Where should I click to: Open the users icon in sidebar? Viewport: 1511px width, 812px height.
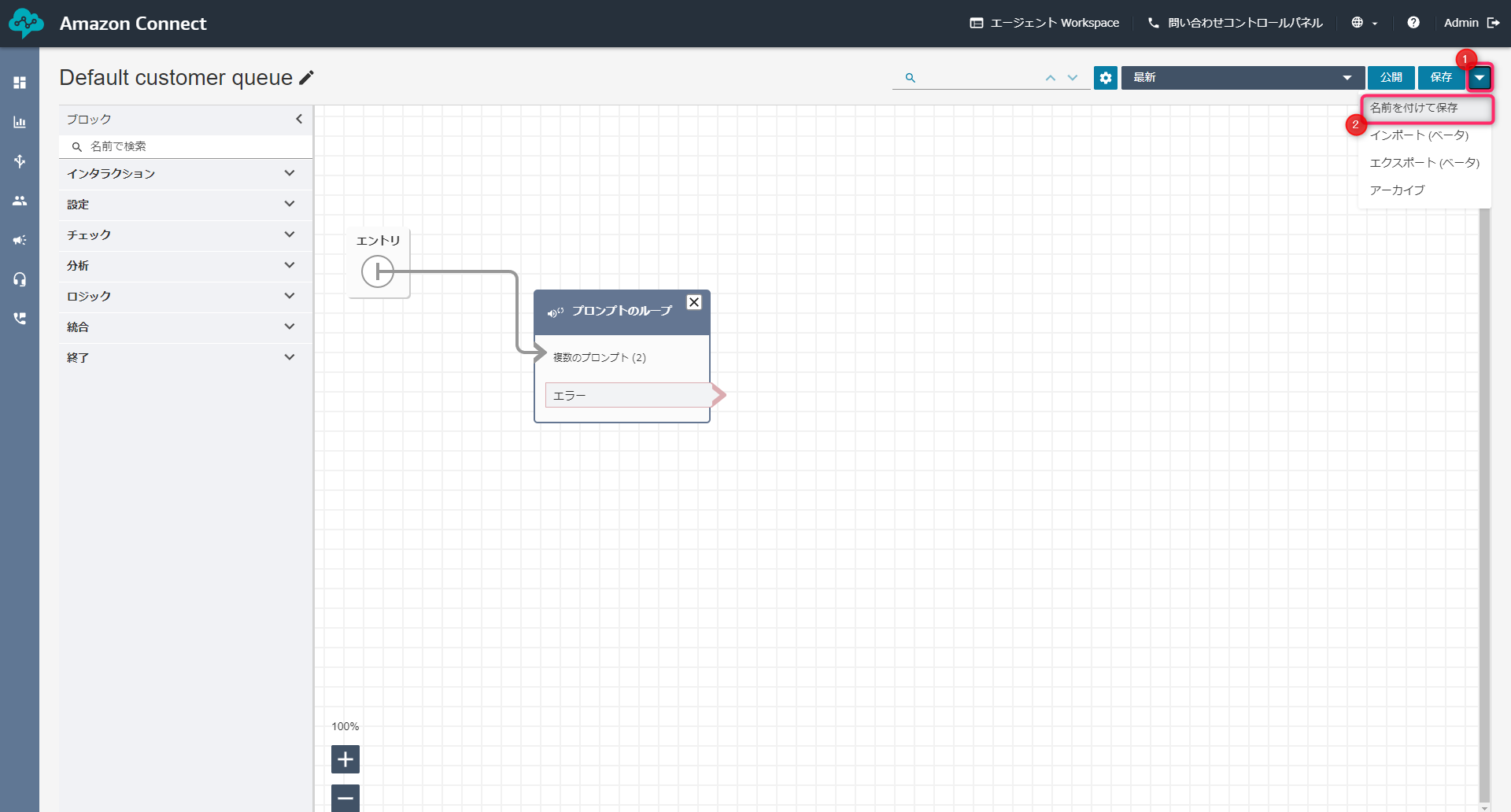pos(20,201)
